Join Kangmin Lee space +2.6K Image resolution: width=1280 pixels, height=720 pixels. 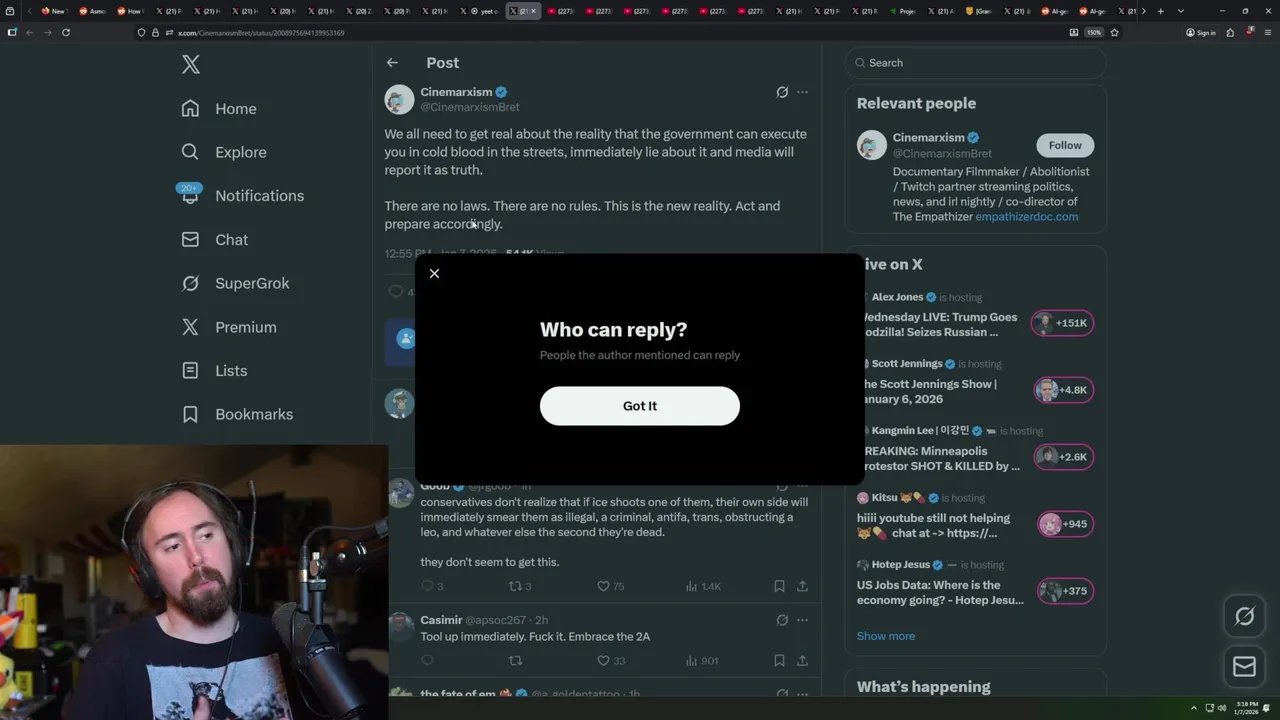tap(1063, 457)
